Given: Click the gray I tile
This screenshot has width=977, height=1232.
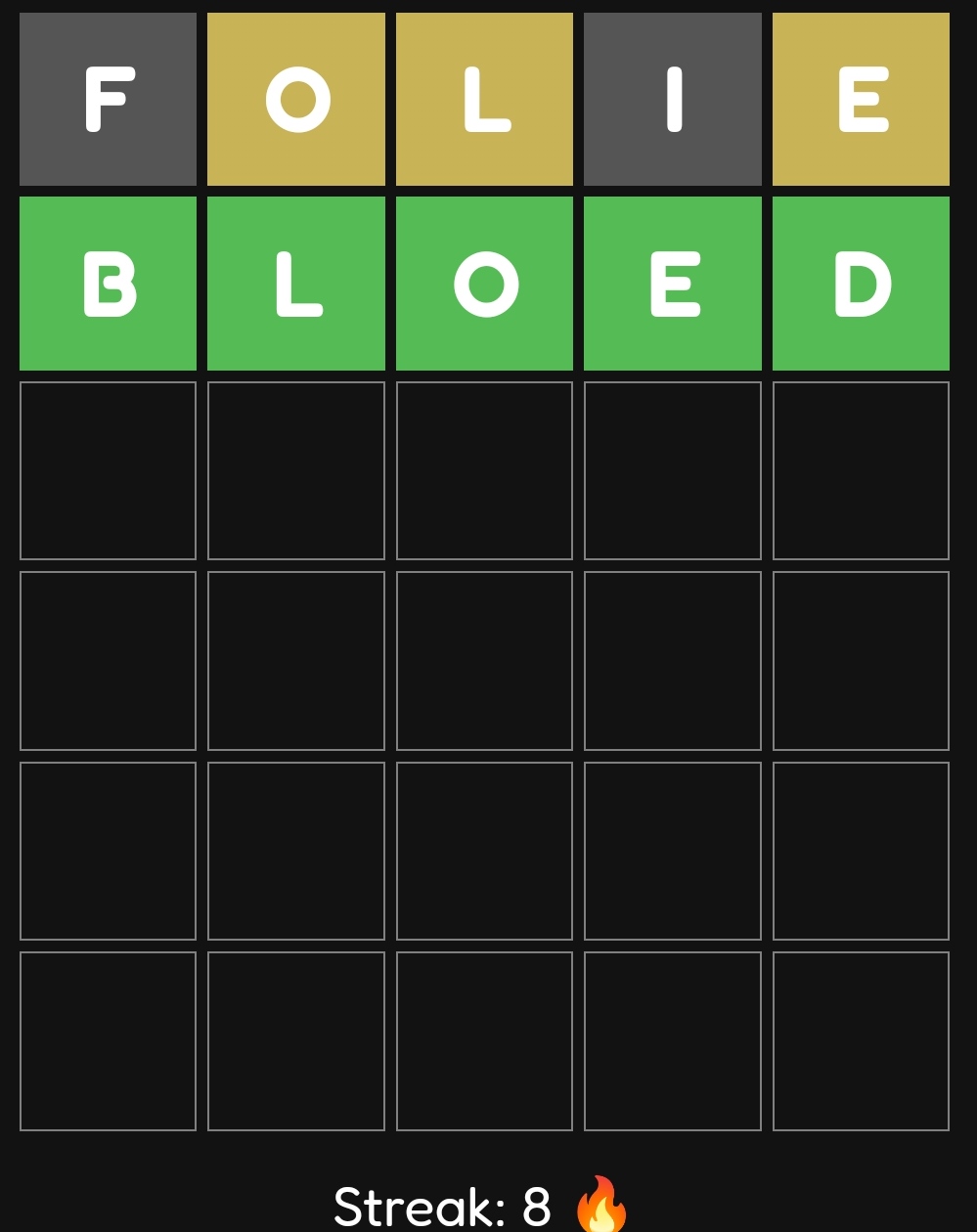Looking at the screenshot, I should 673,99.
